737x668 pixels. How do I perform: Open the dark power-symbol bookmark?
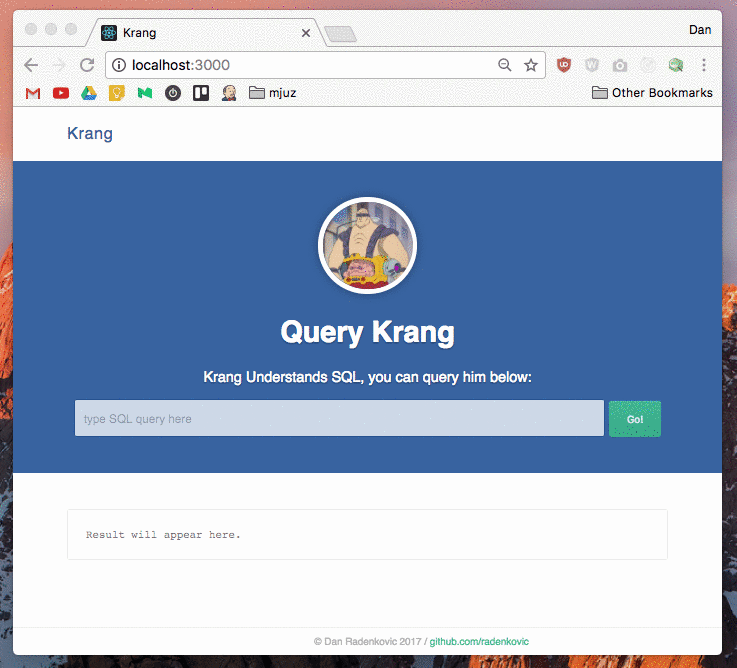pyautogui.click(x=173, y=93)
